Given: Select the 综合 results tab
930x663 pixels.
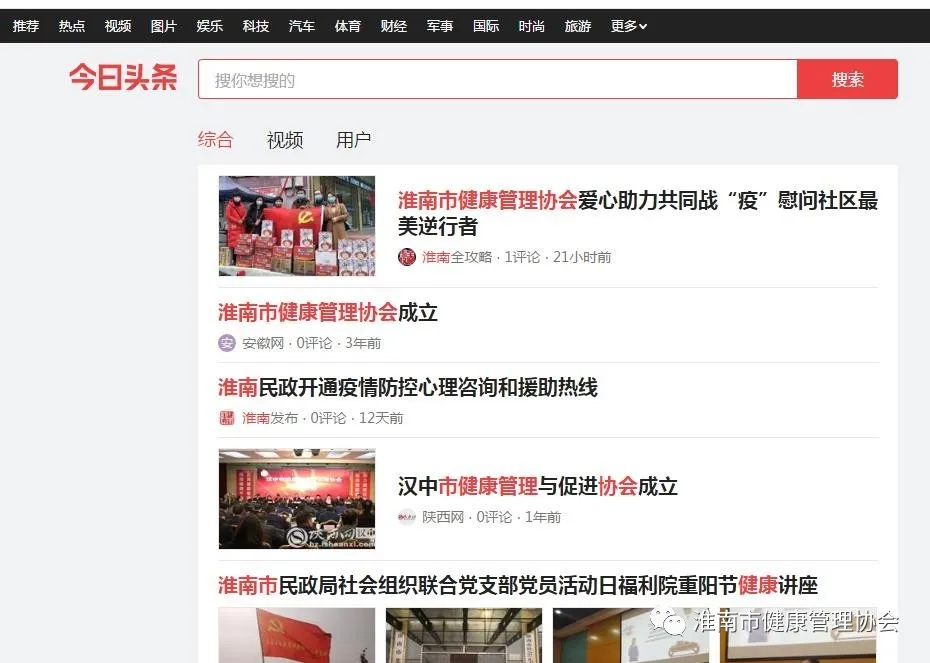Looking at the screenshot, I should [x=215, y=140].
